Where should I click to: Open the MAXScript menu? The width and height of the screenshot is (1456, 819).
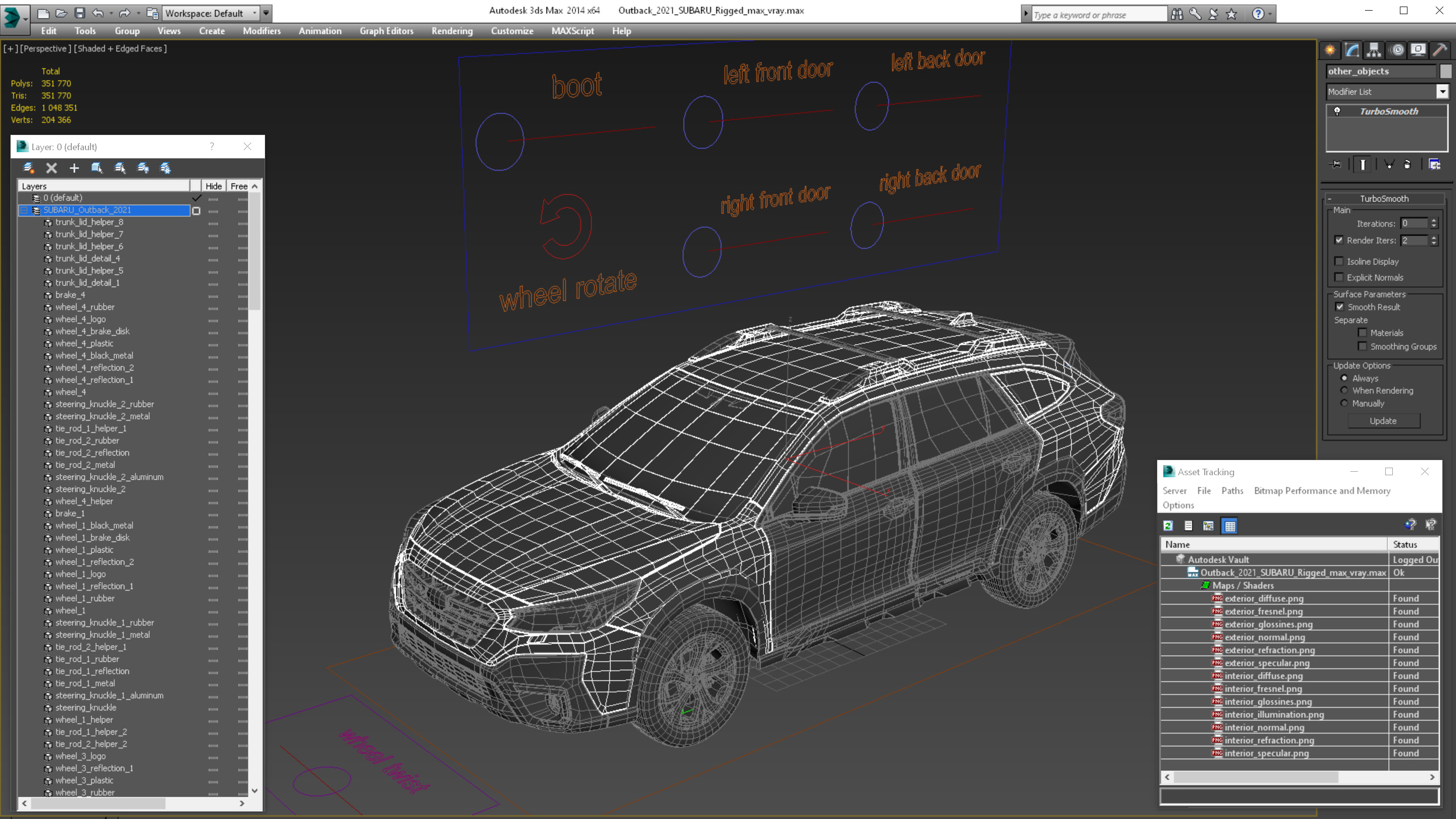point(573,31)
